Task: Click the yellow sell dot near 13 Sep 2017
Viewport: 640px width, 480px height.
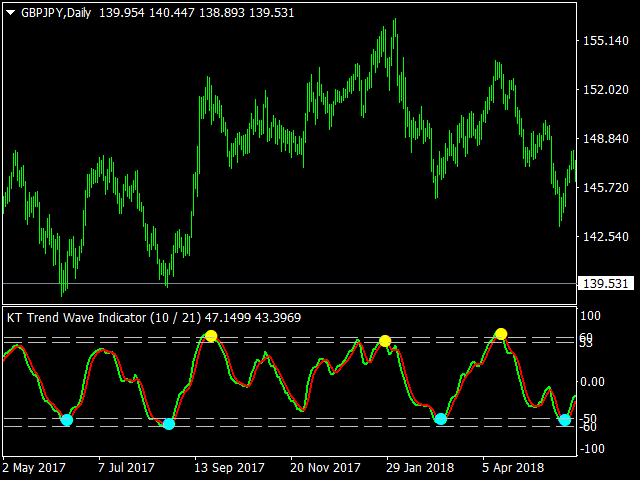Action: [x=211, y=336]
